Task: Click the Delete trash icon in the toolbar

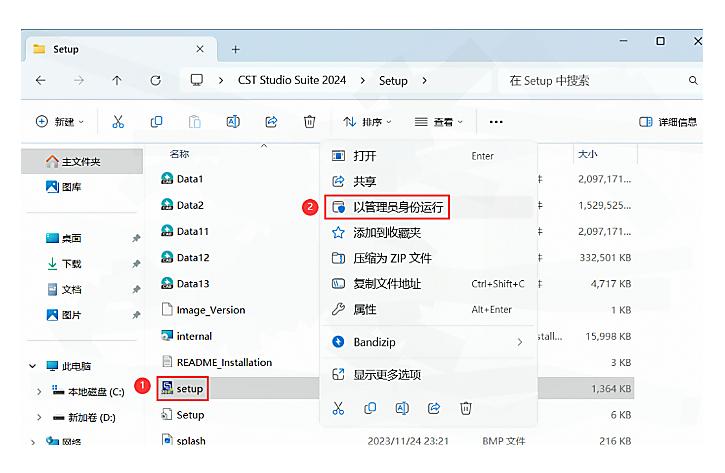Action: (x=309, y=122)
